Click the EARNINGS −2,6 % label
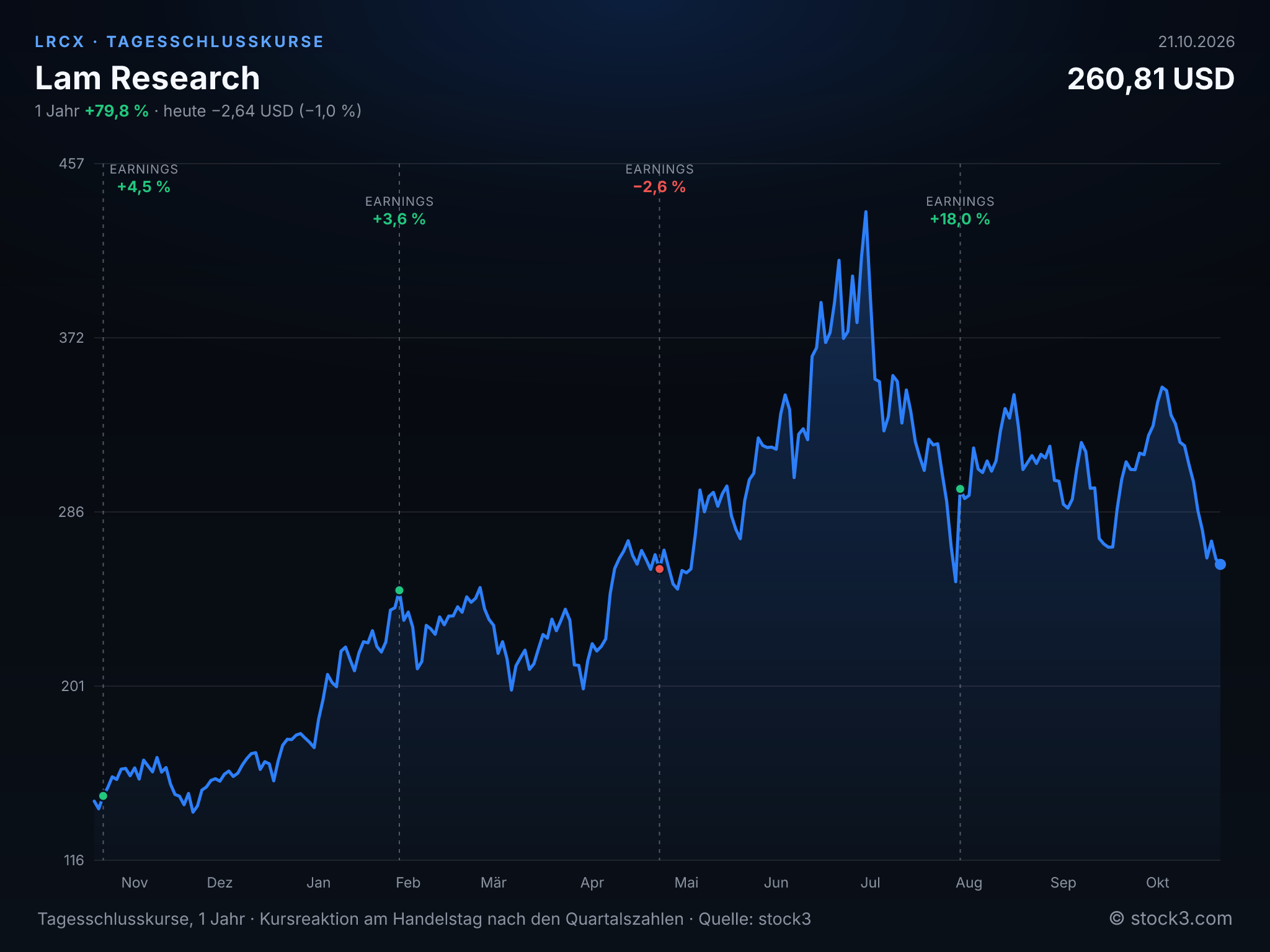Screen dimensions: 1270x952 [659, 178]
